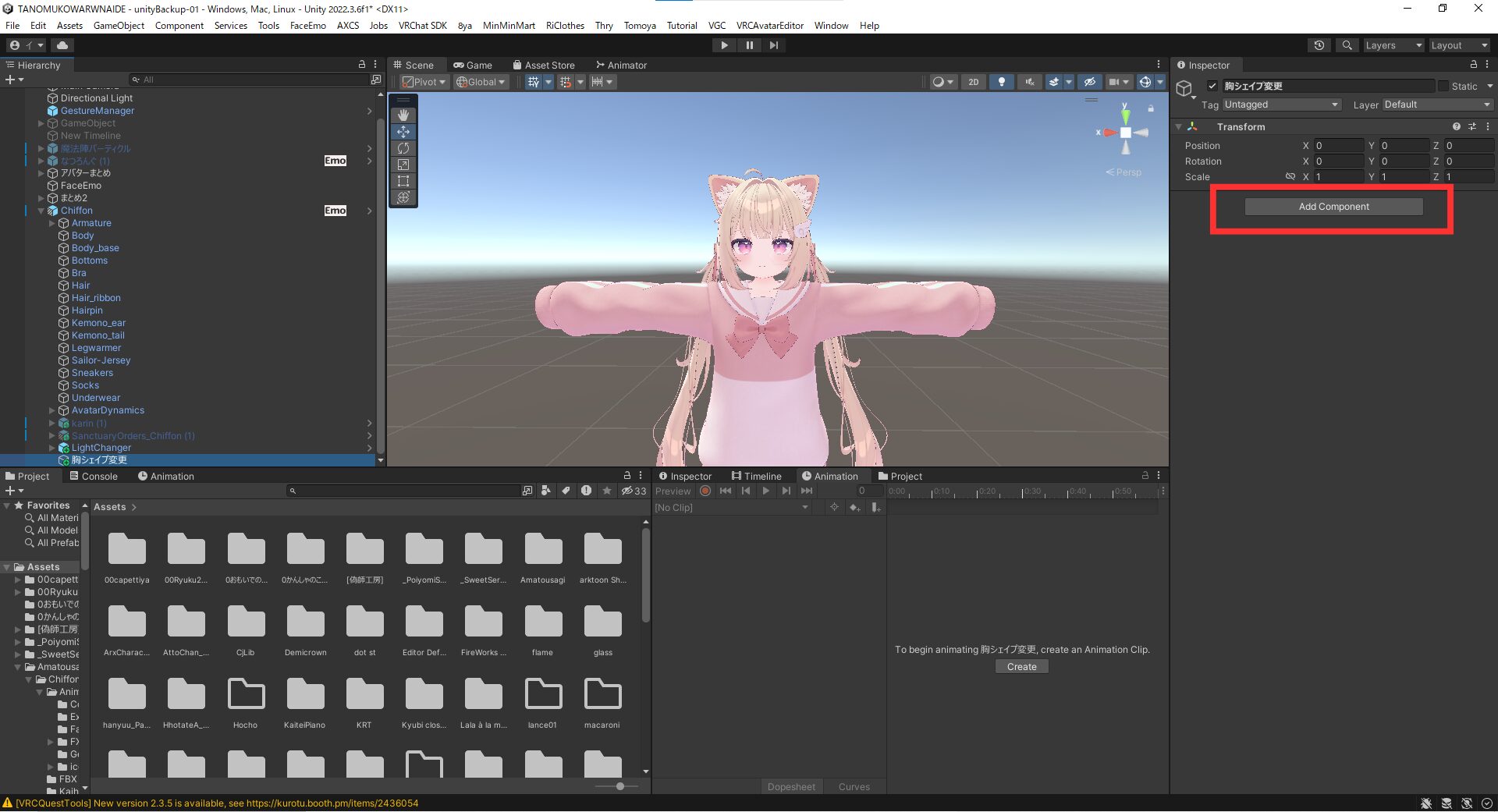
Task: Select the Hand pan tool
Action: [x=403, y=115]
